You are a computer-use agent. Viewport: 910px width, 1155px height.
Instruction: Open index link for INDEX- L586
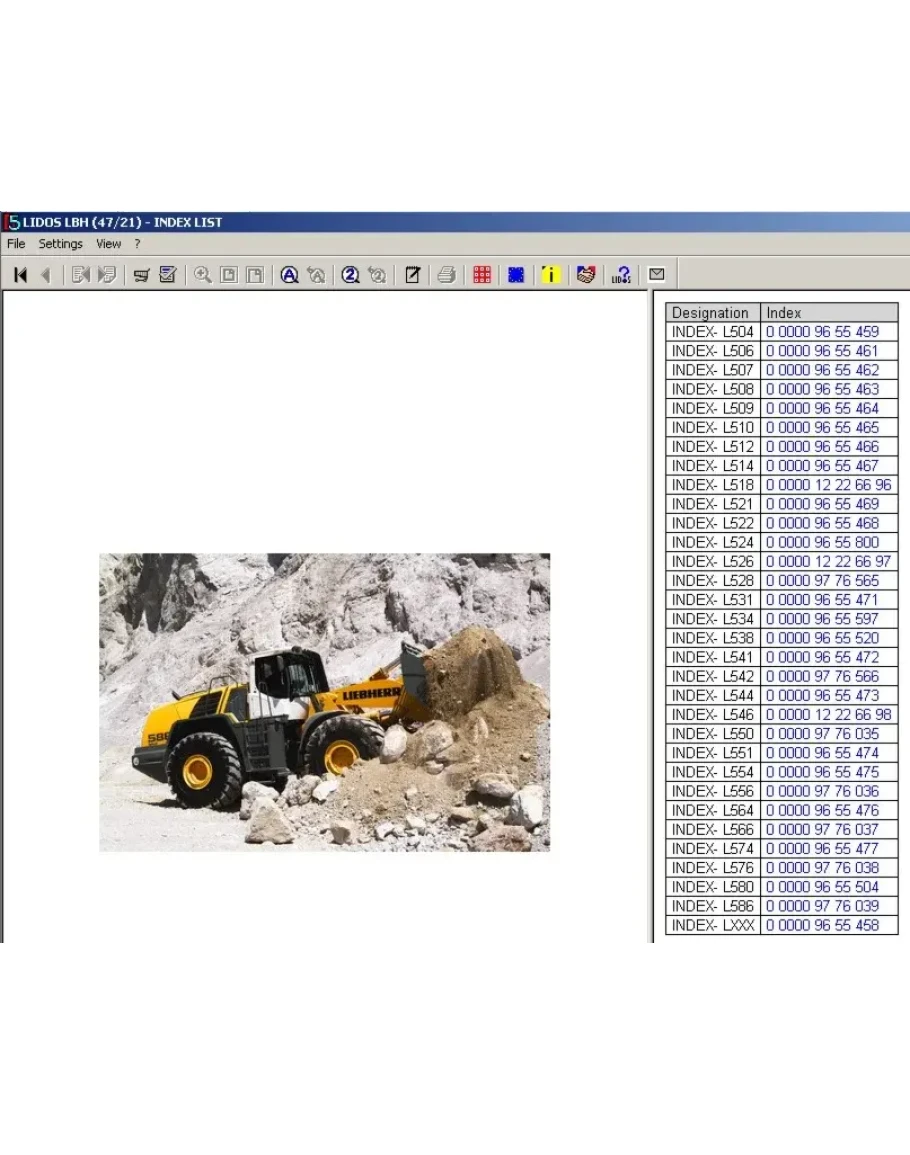pyautogui.click(x=822, y=906)
